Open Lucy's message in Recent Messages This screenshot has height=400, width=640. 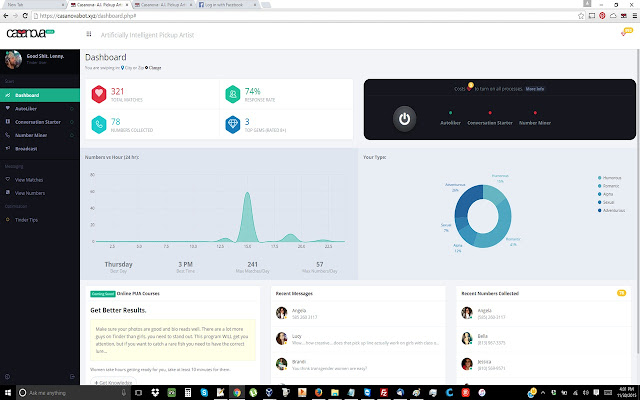click(x=358, y=339)
